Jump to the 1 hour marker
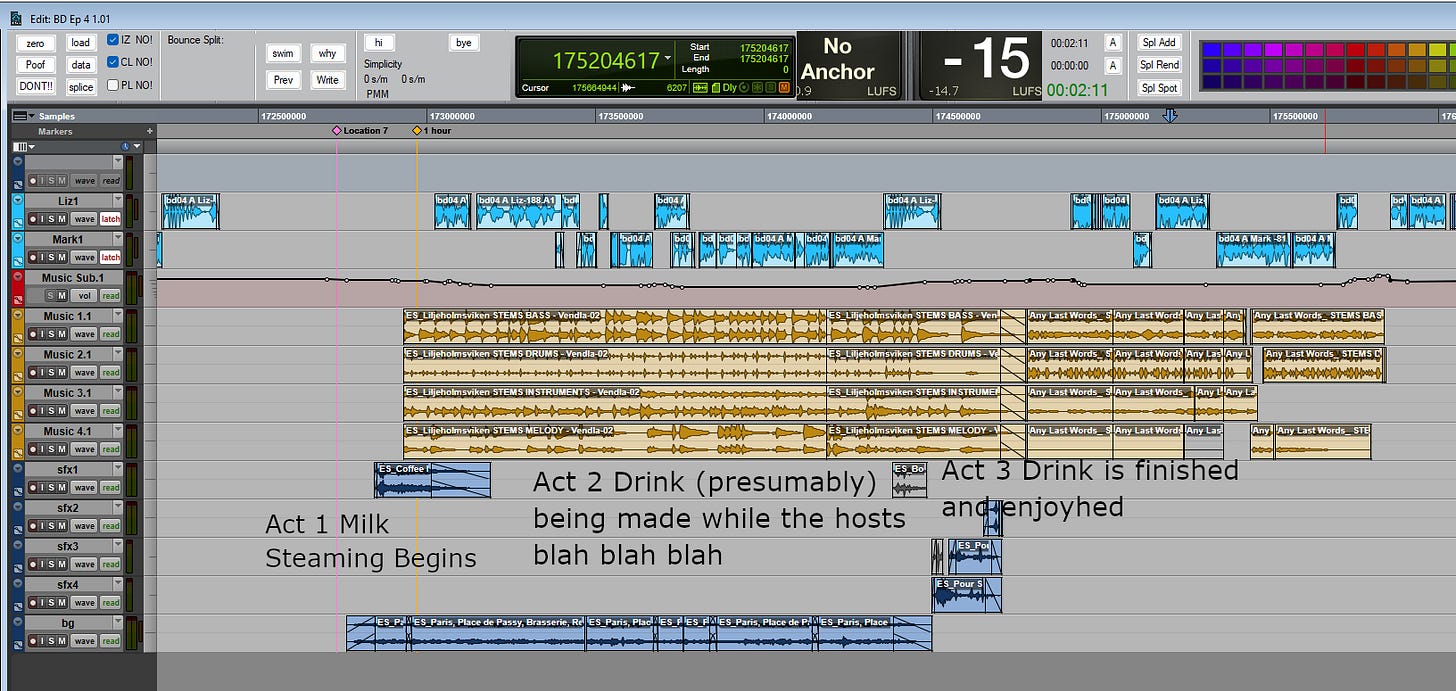The image size is (1456, 691). click(x=417, y=131)
